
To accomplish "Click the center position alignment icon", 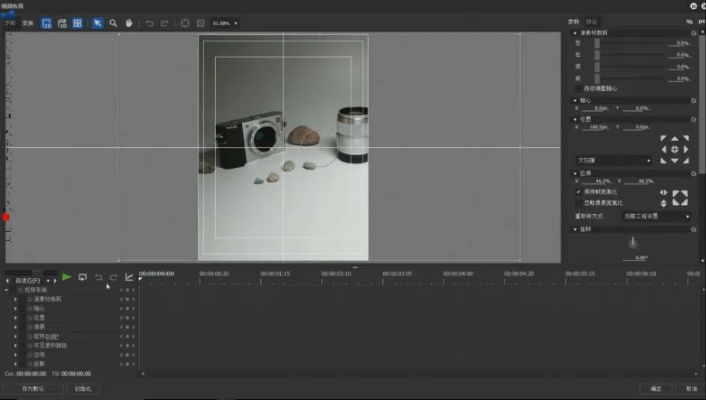I will coord(674,149).
